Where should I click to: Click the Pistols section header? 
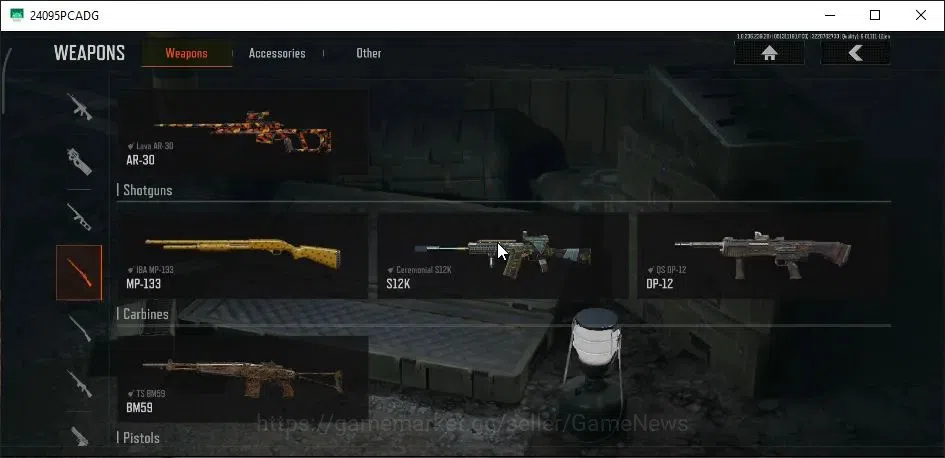click(x=141, y=438)
